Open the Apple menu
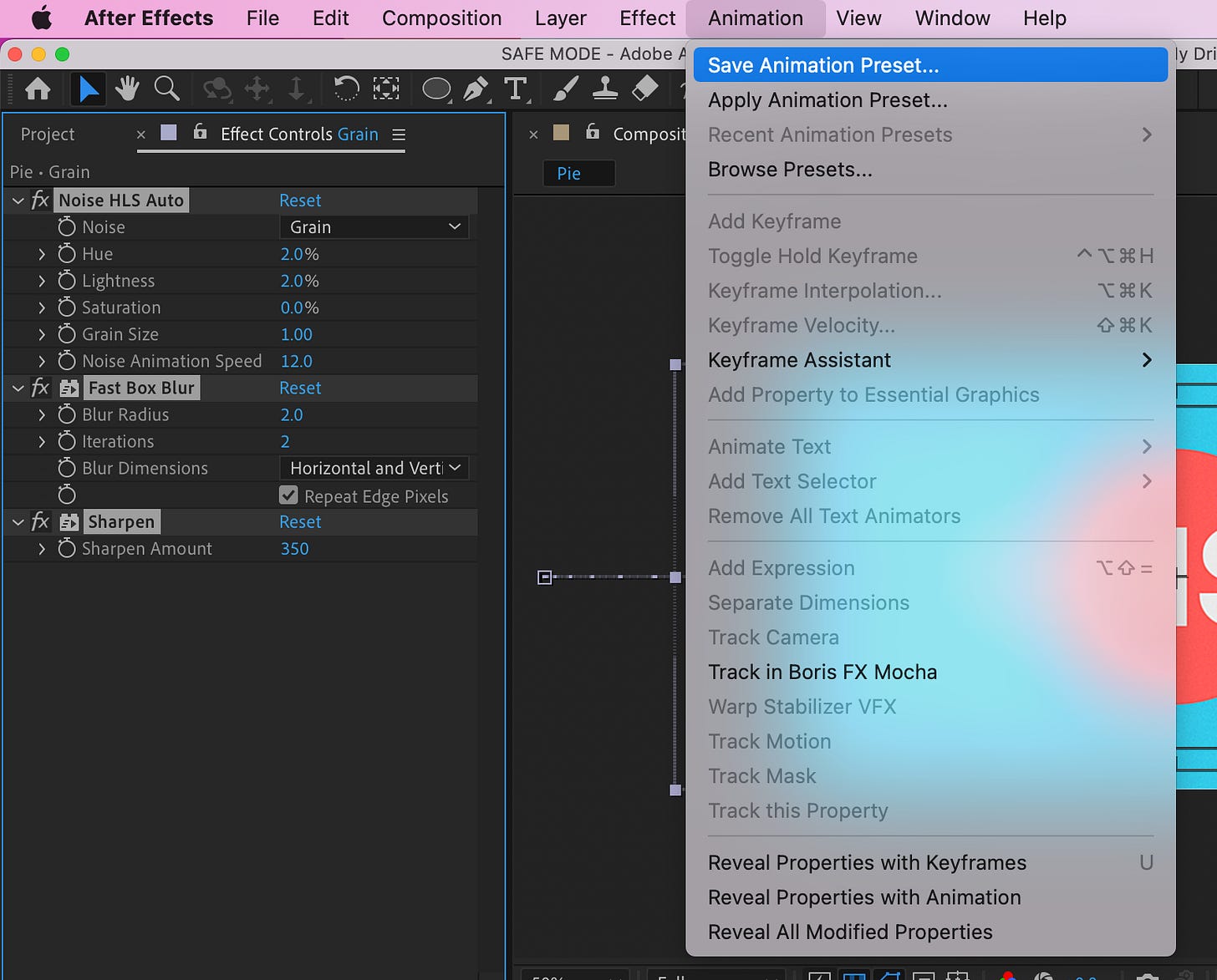 click(x=41, y=18)
